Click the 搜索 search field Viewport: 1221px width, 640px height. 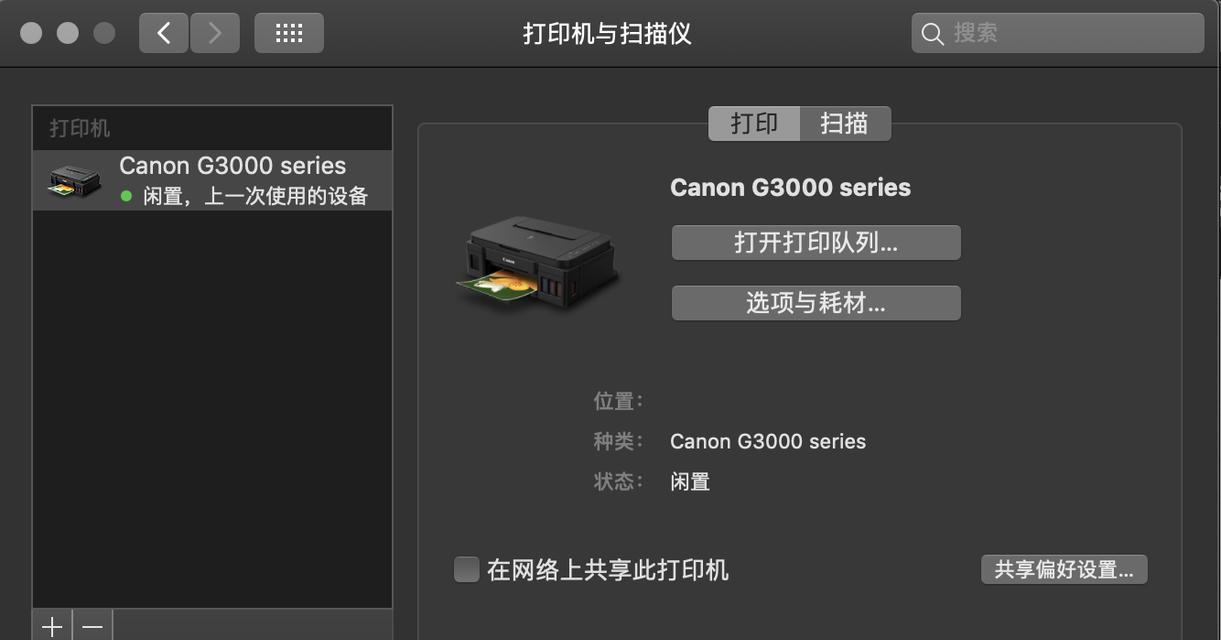pos(1057,33)
